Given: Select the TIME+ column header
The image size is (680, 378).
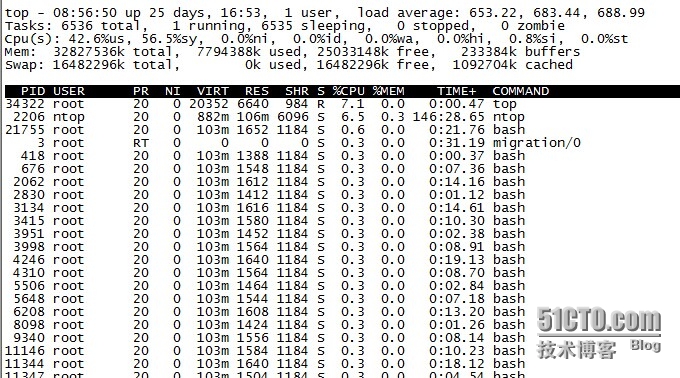Looking at the screenshot, I should pyautogui.click(x=456, y=91).
